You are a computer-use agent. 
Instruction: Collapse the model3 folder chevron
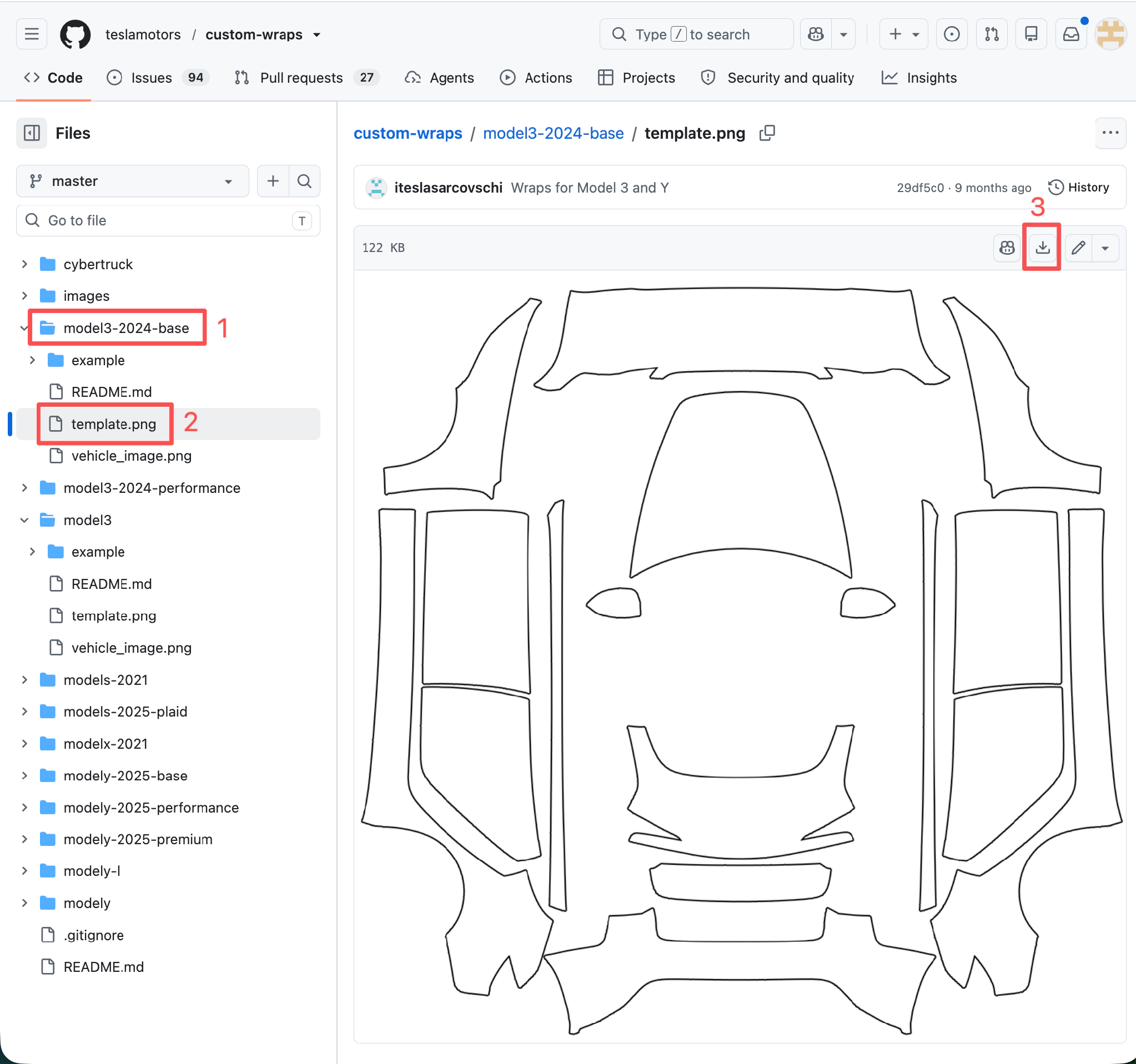[24, 520]
